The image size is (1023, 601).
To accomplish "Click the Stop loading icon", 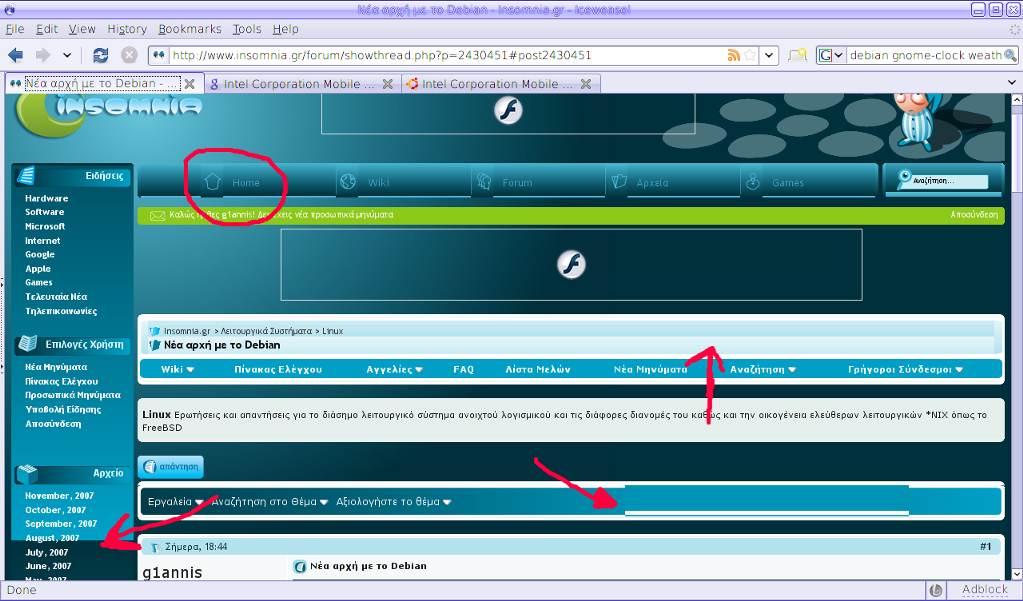I will 129,55.
